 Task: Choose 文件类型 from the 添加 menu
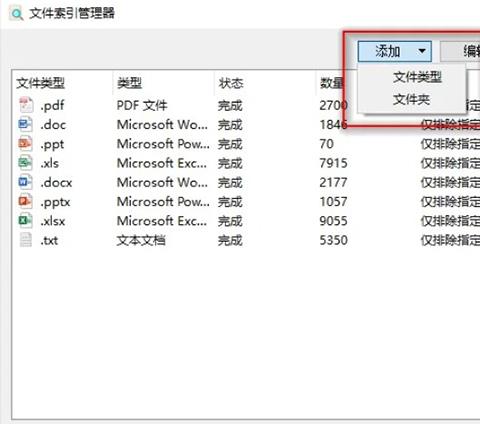[417, 77]
